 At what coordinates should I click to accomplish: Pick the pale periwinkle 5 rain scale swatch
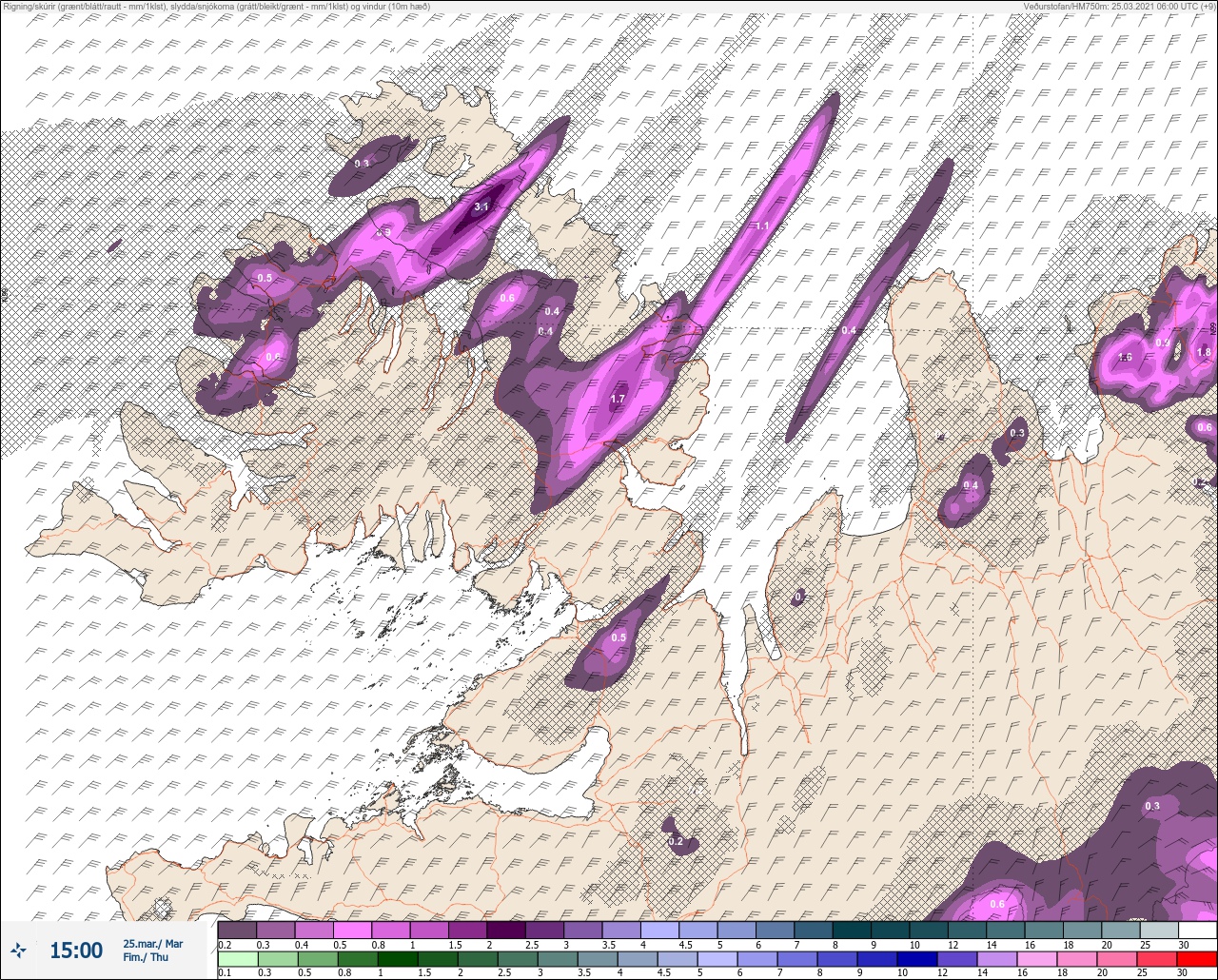click(x=719, y=959)
